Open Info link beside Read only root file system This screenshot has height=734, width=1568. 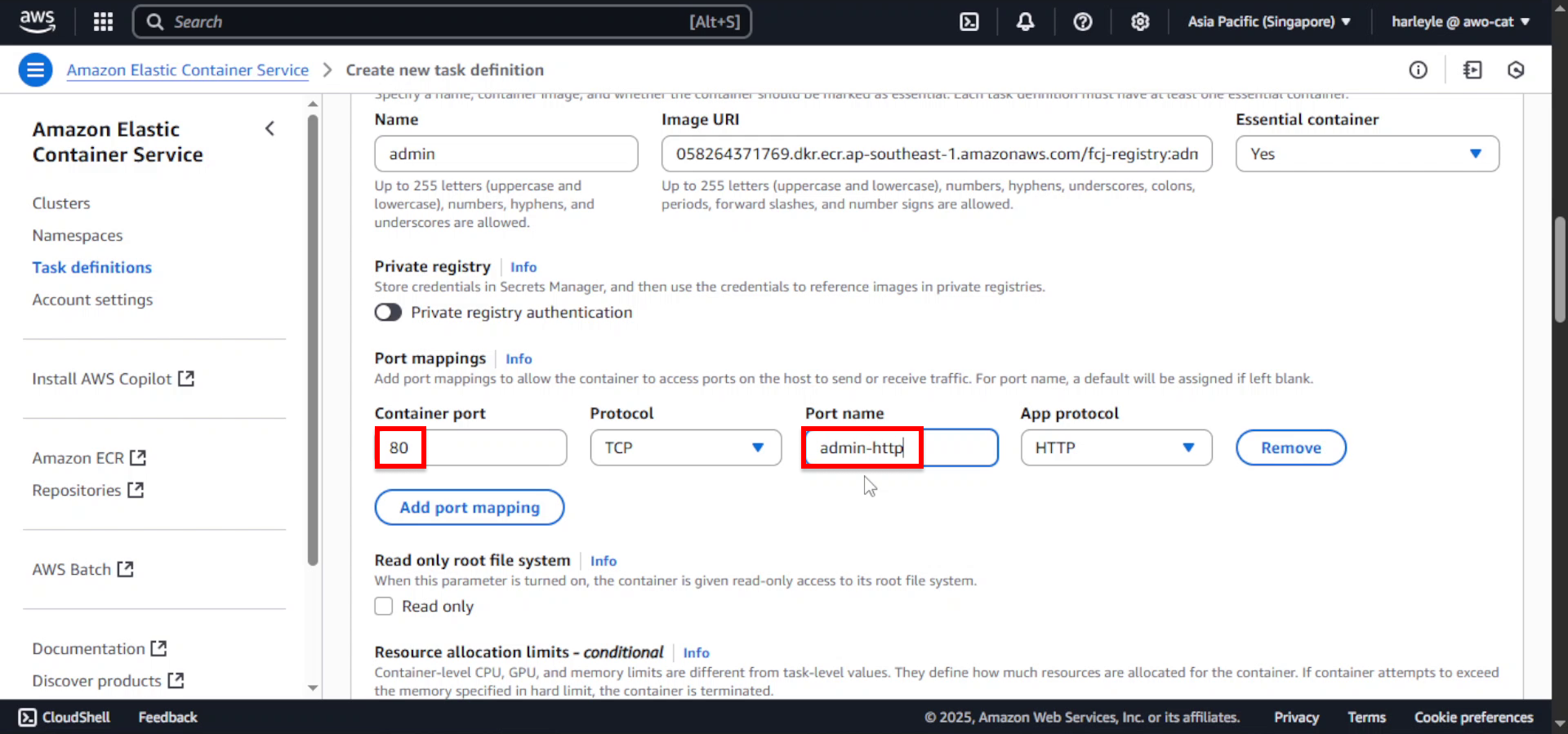point(604,561)
